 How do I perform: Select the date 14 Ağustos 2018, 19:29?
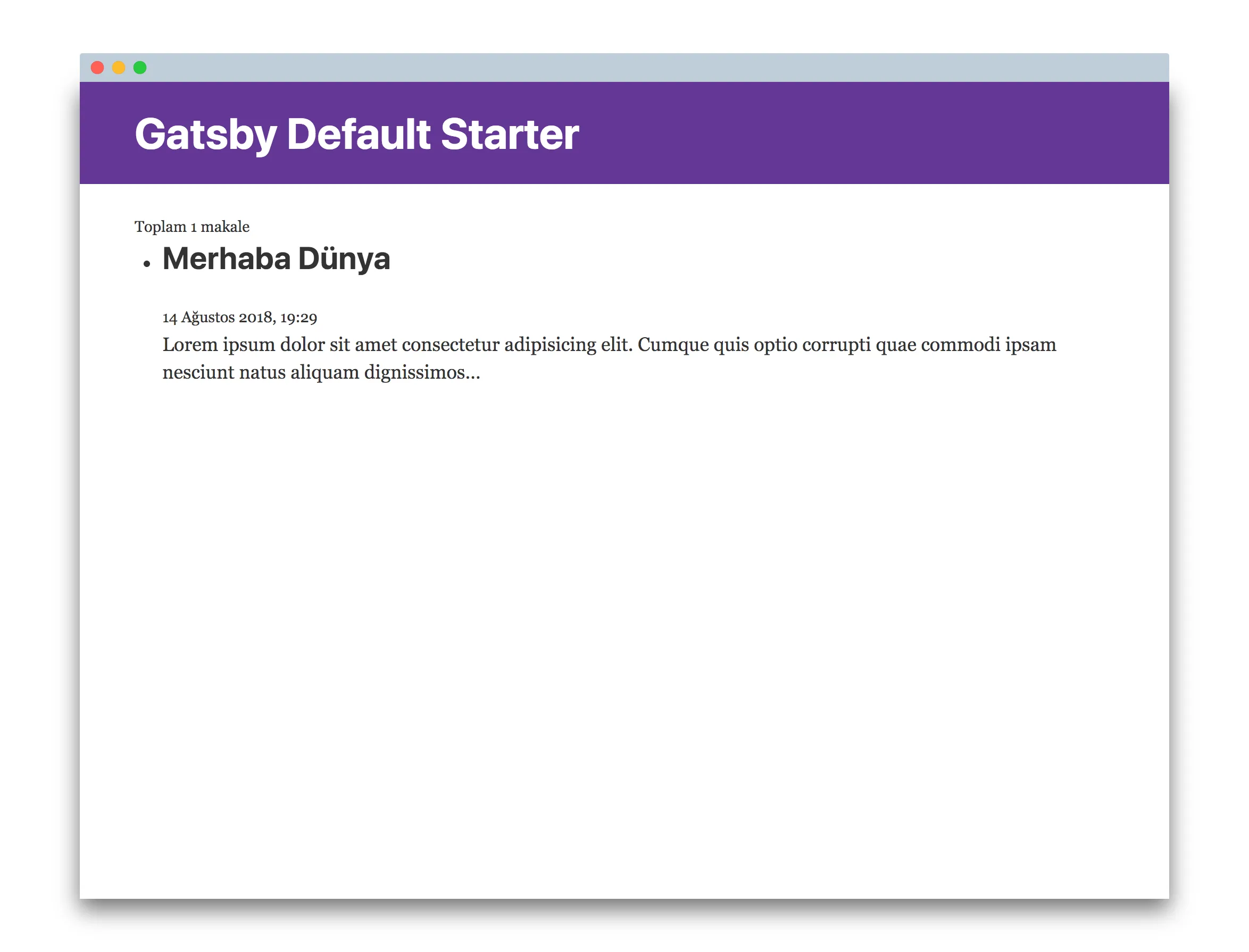pyautogui.click(x=240, y=318)
